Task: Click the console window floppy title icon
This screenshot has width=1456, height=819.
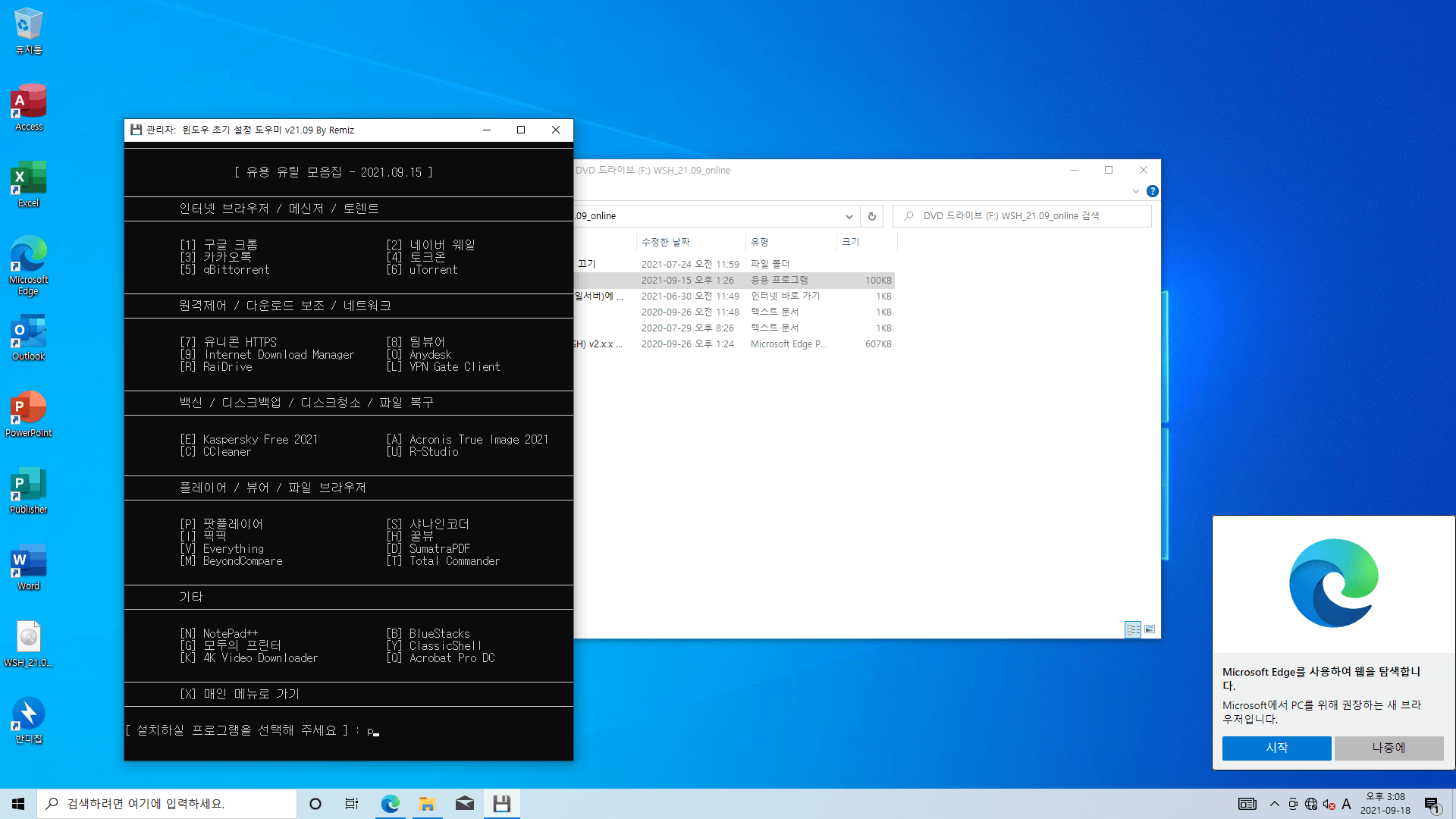Action: (x=136, y=130)
